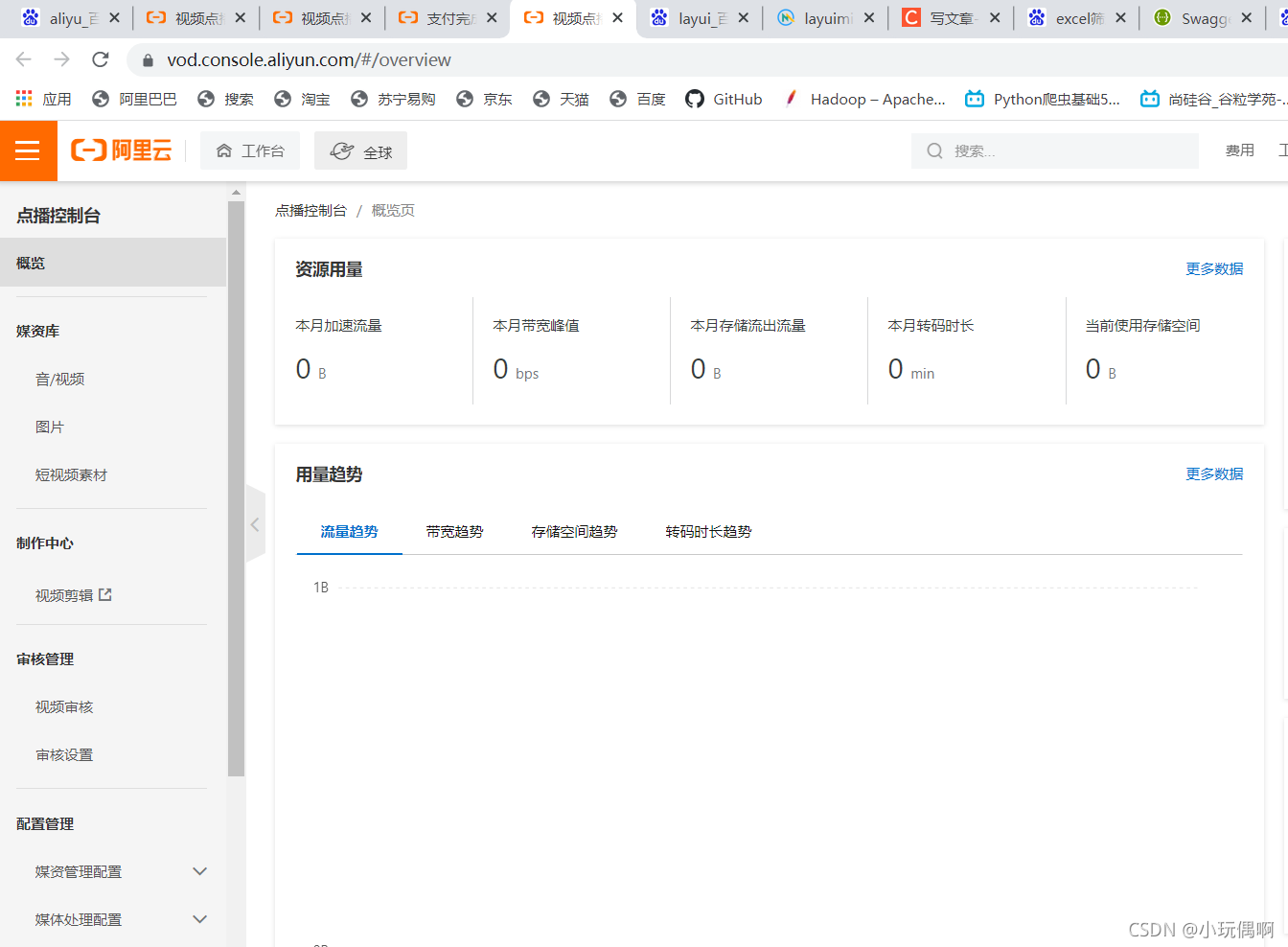
Task: Open the 费用 menu in header
Action: (1239, 150)
